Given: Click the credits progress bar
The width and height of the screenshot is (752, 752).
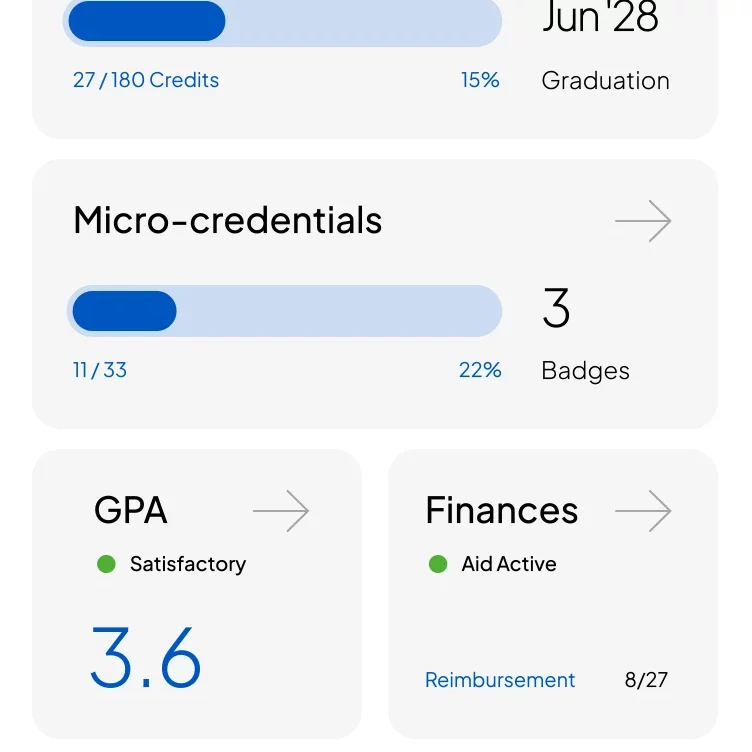Looking at the screenshot, I should (x=282, y=22).
